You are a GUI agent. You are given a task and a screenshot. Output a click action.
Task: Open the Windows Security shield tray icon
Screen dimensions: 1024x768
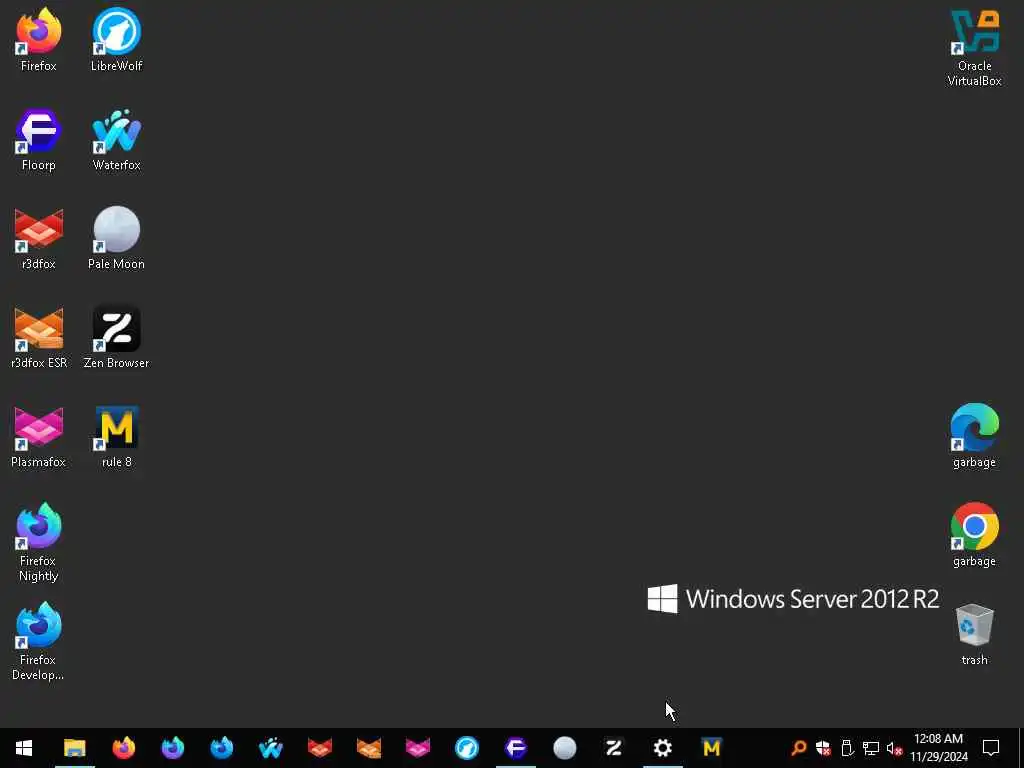click(823, 748)
